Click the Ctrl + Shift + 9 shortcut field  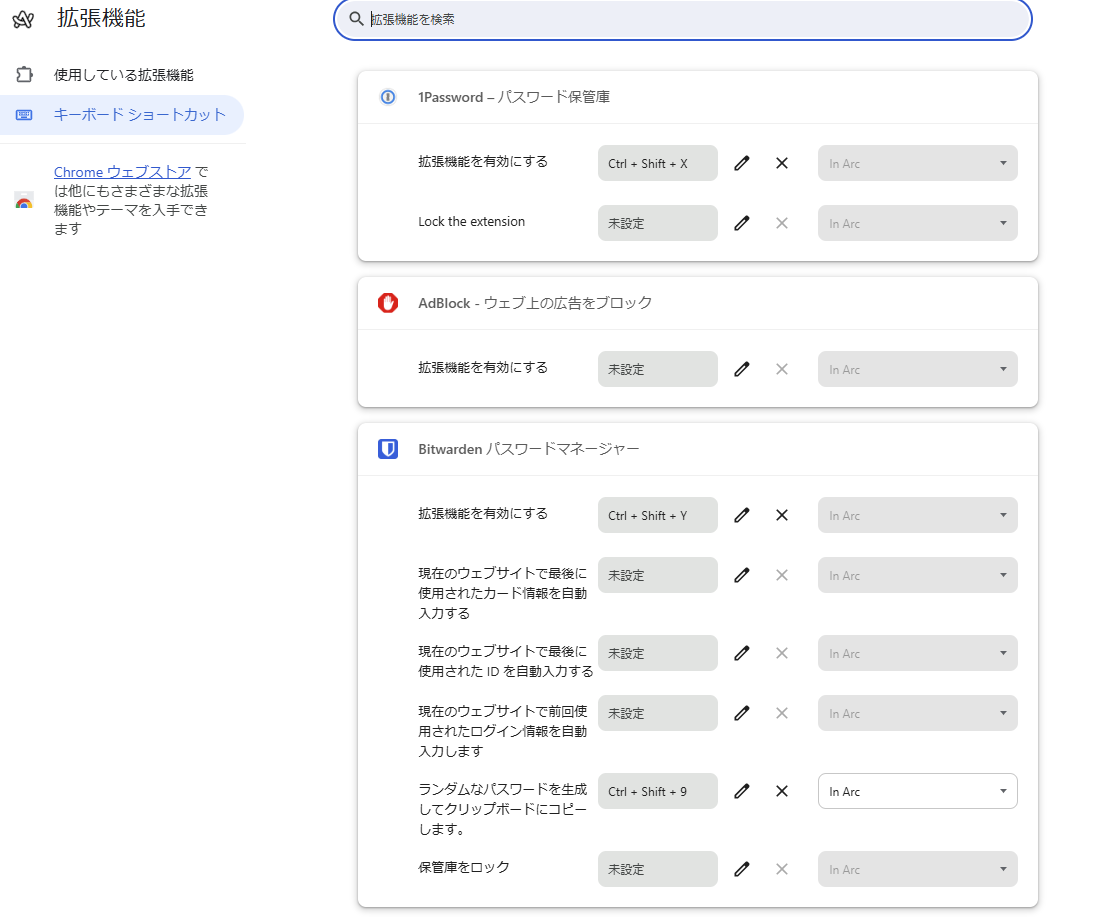(x=658, y=792)
